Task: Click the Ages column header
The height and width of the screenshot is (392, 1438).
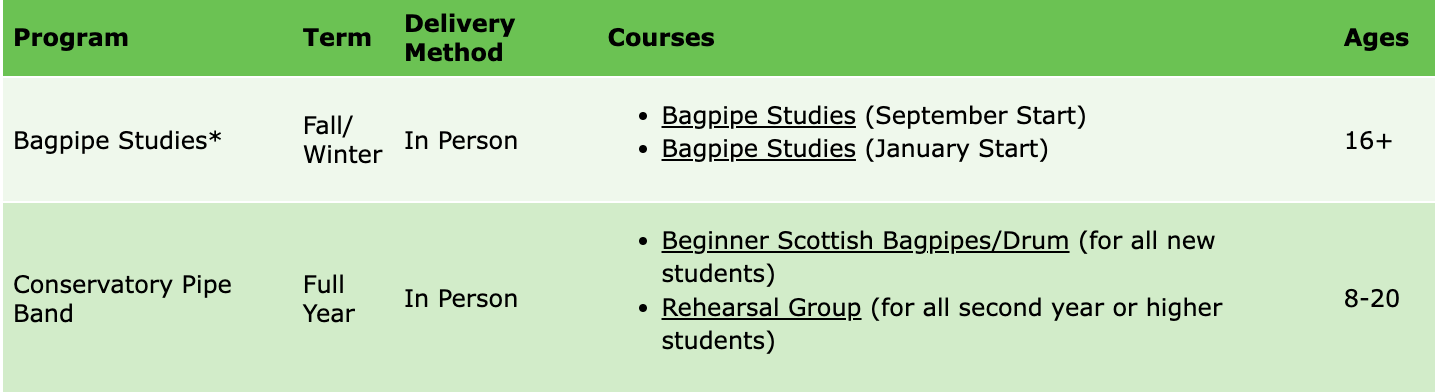Action: [1376, 38]
